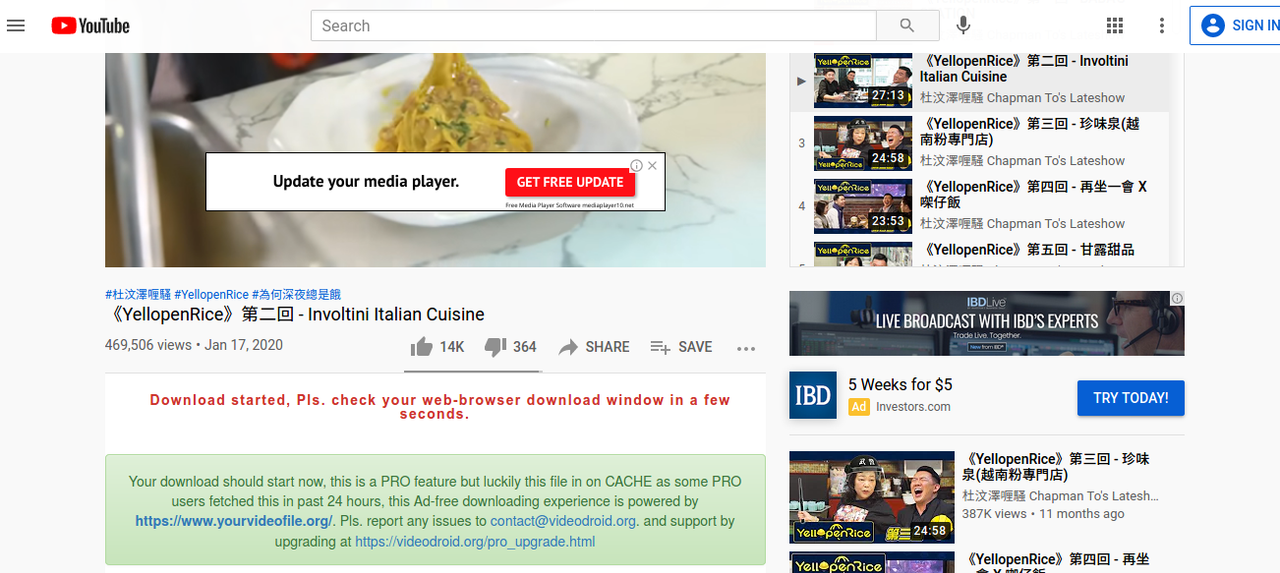This screenshot has height=573, width=1280.
Task: Open the hamburger guide menu
Action: 16,25
